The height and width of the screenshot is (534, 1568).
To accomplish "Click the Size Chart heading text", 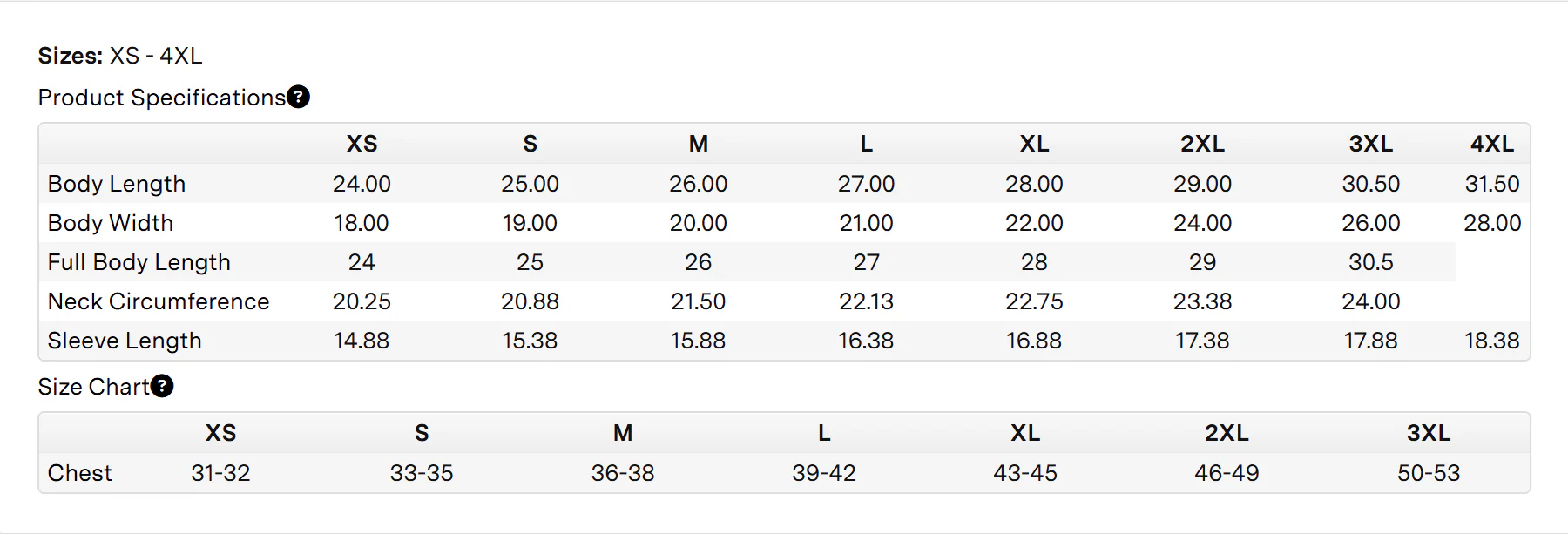I will 94,387.
